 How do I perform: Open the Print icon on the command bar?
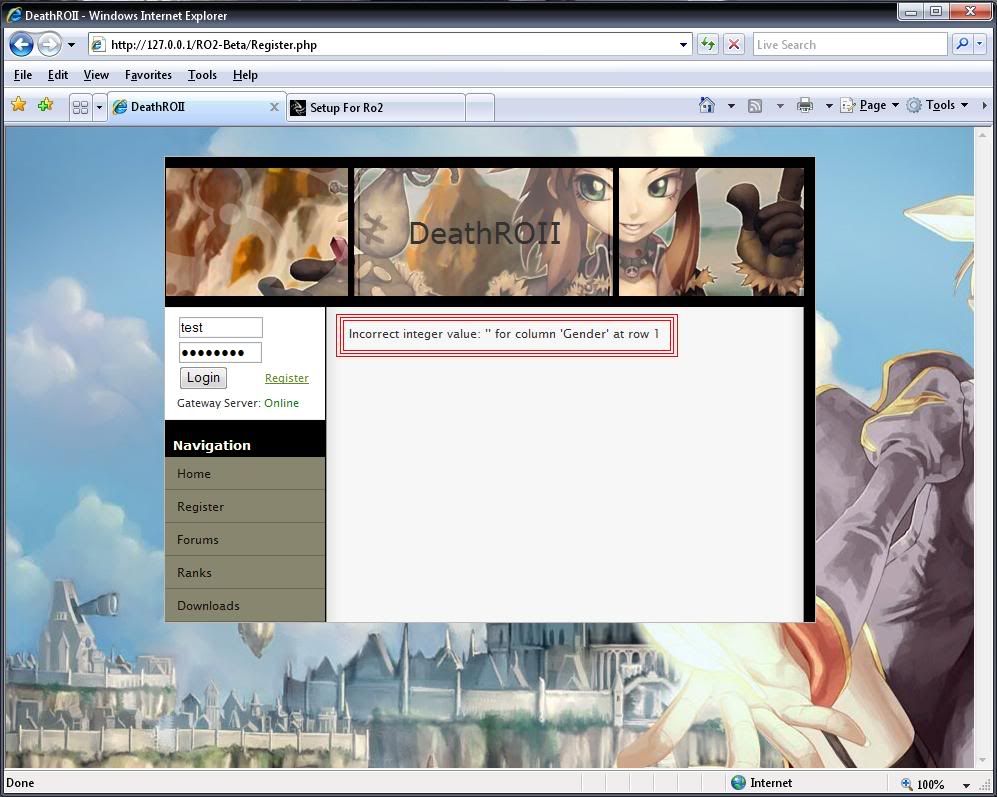[805, 104]
